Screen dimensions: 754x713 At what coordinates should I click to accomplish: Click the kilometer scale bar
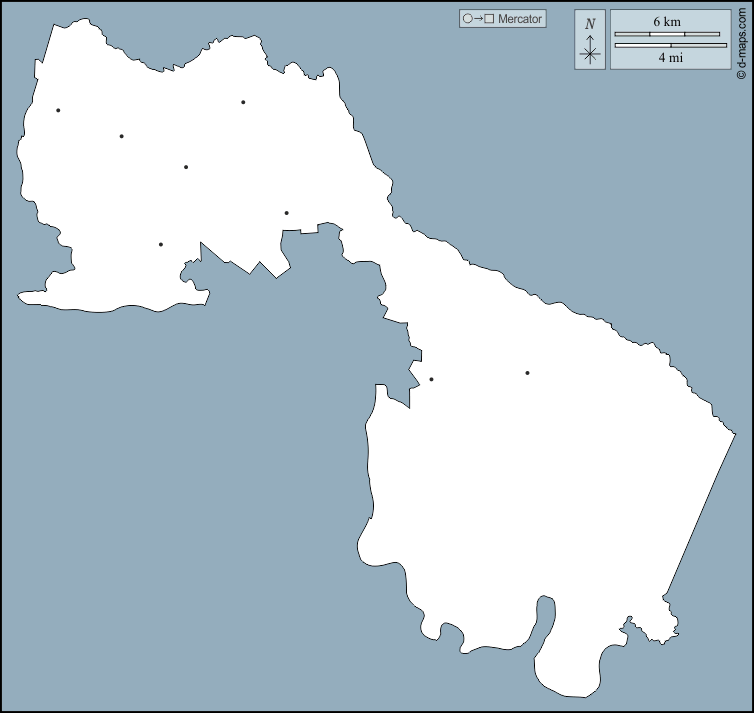pyautogui.click(x=667, y=34)
